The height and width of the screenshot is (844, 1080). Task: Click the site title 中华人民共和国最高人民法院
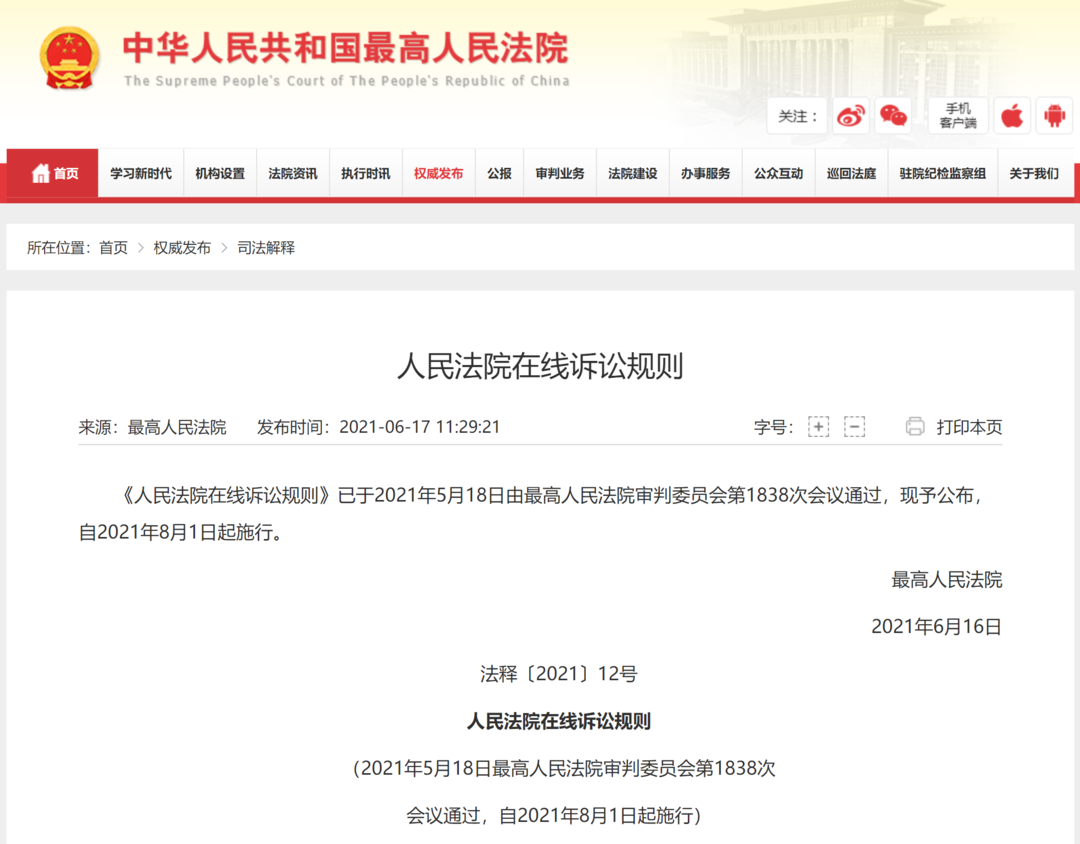(346, 48)
